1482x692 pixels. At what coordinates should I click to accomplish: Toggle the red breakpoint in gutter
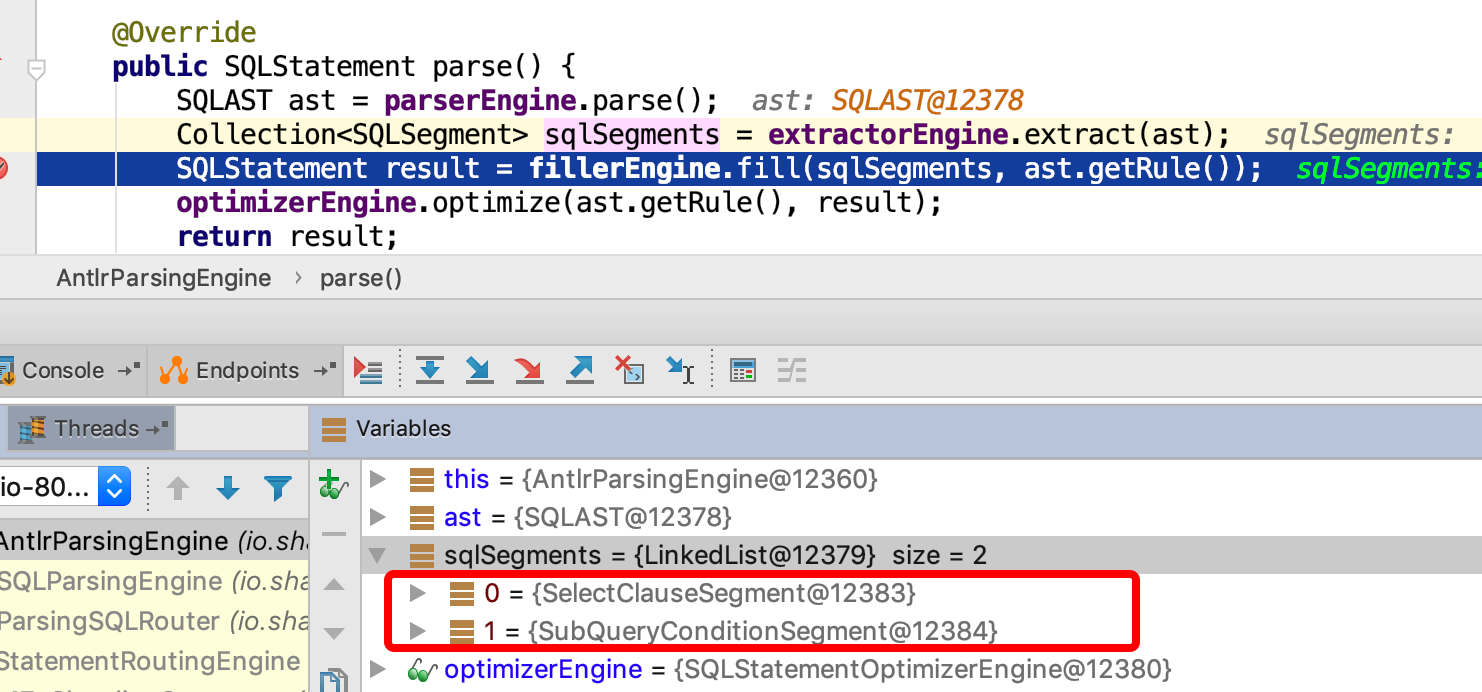coord(1,169)
